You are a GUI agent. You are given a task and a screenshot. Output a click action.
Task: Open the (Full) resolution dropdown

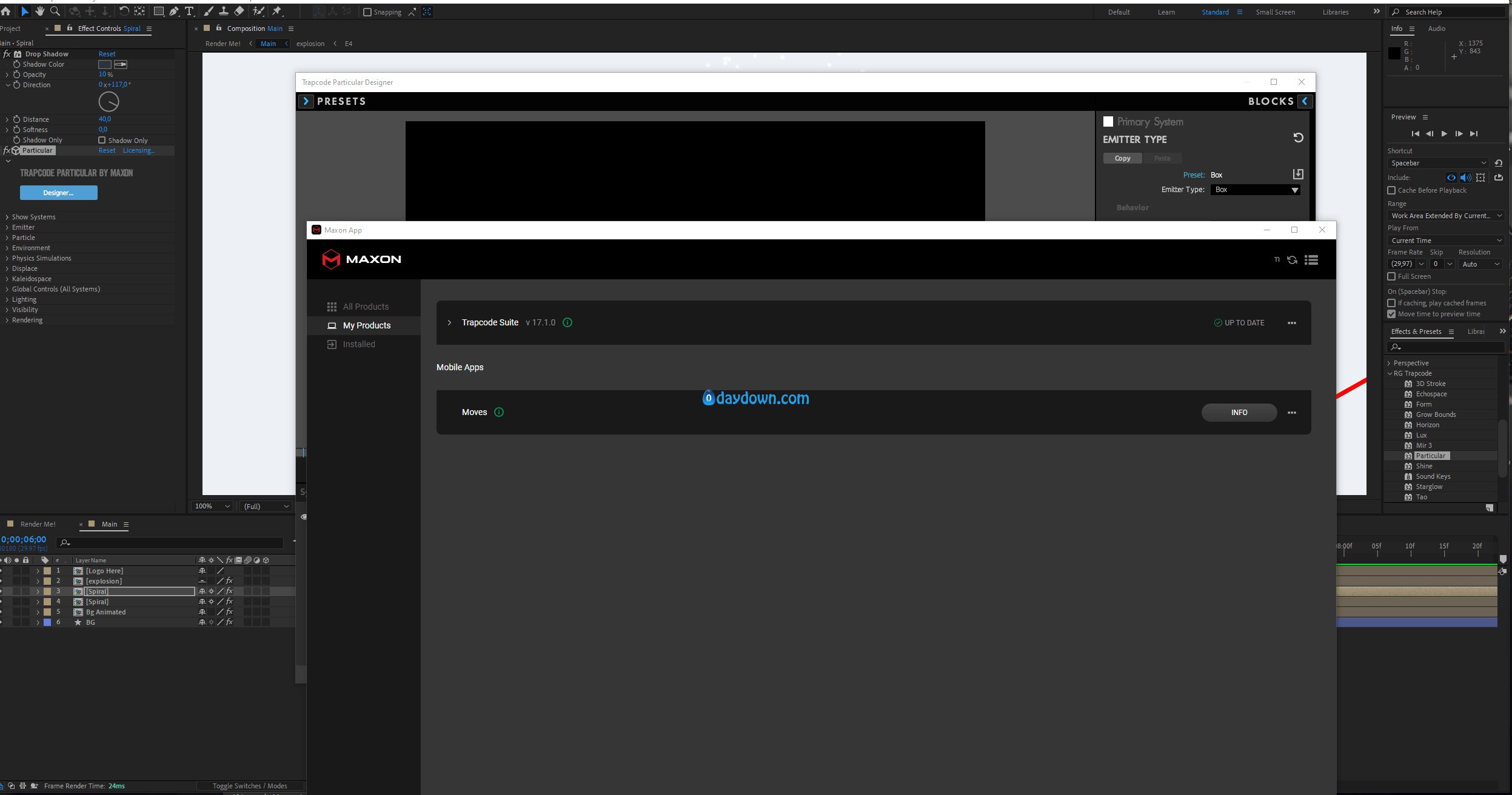point(266,506)
